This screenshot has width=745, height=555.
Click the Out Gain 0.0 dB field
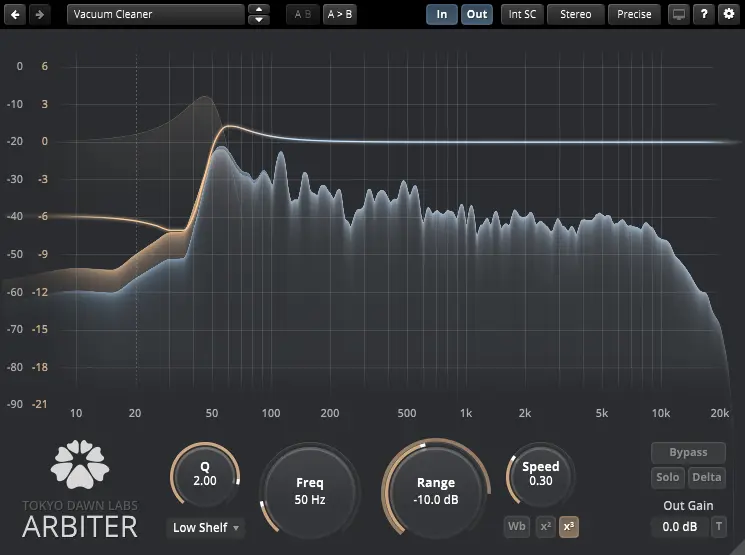tap(680, 526)
